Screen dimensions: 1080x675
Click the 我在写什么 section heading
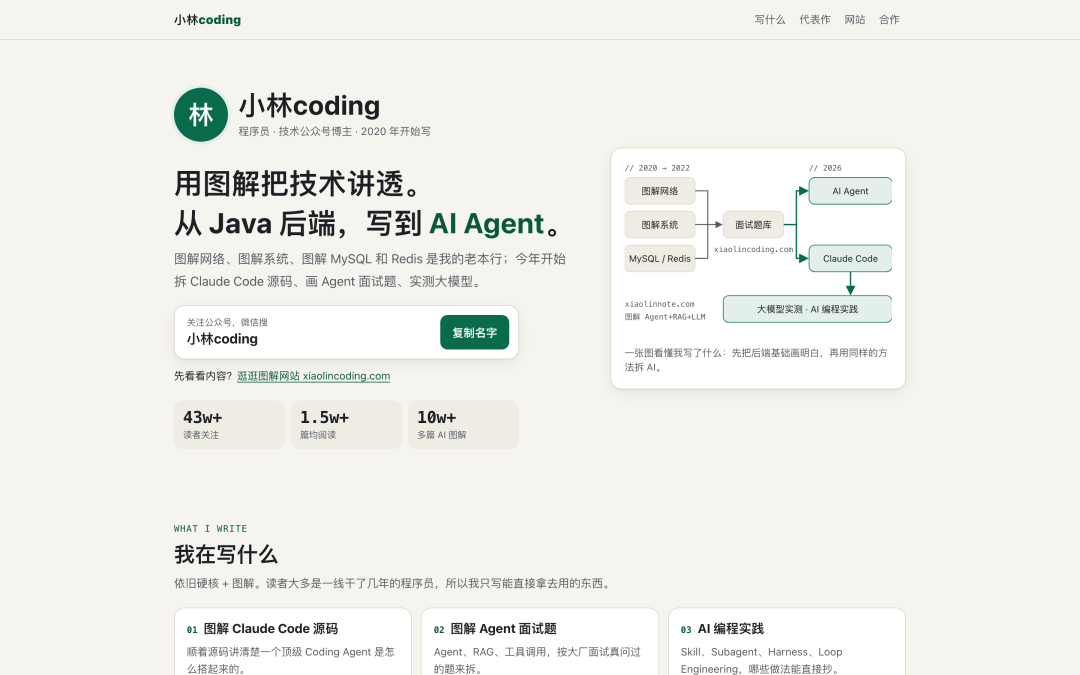225,554
